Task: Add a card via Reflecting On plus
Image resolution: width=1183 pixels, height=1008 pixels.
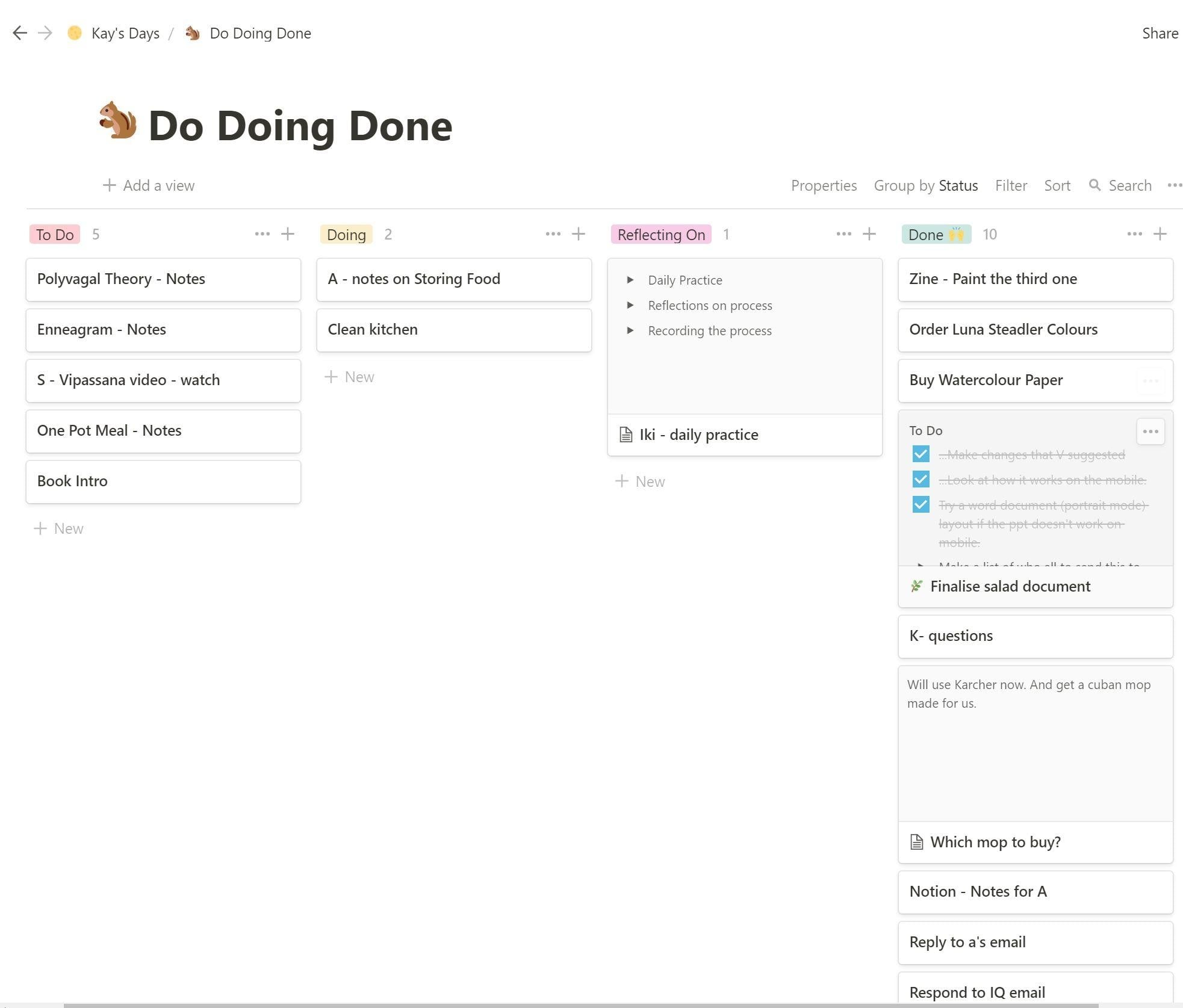Action: click(869, 234)
